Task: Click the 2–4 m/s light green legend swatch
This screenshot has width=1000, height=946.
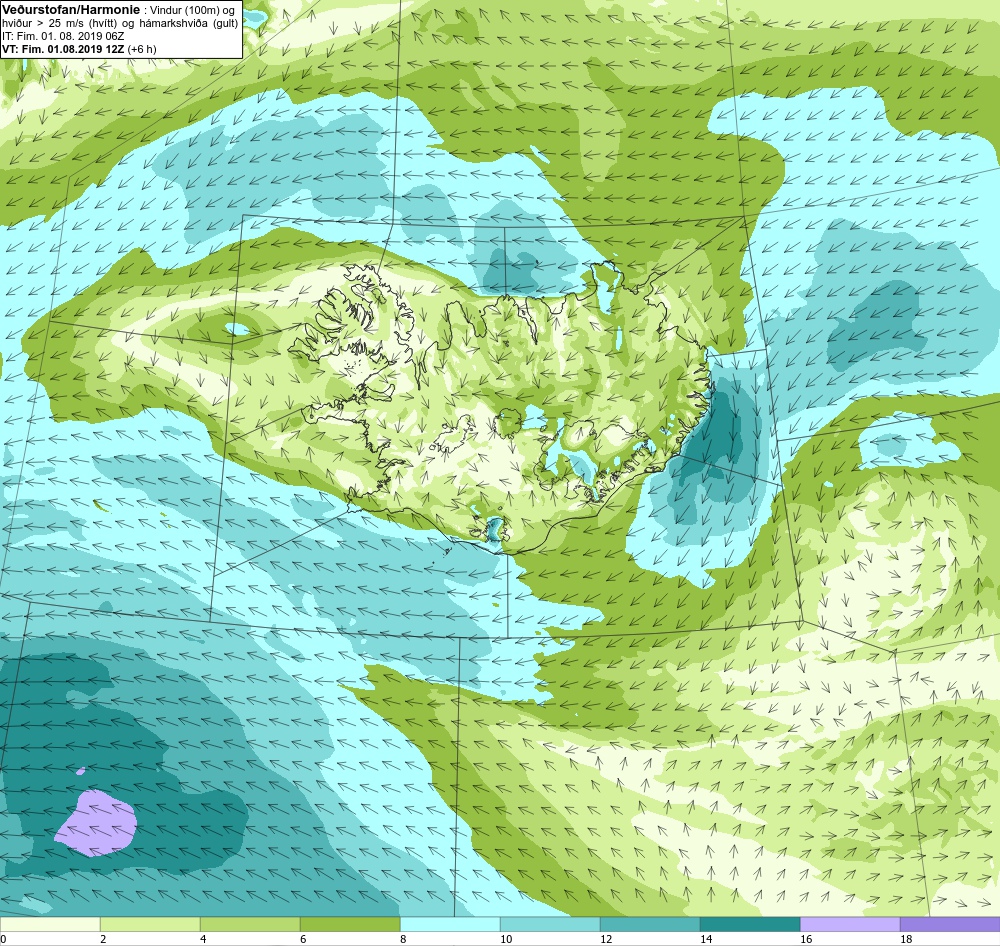Action: (x=151, y=924)
